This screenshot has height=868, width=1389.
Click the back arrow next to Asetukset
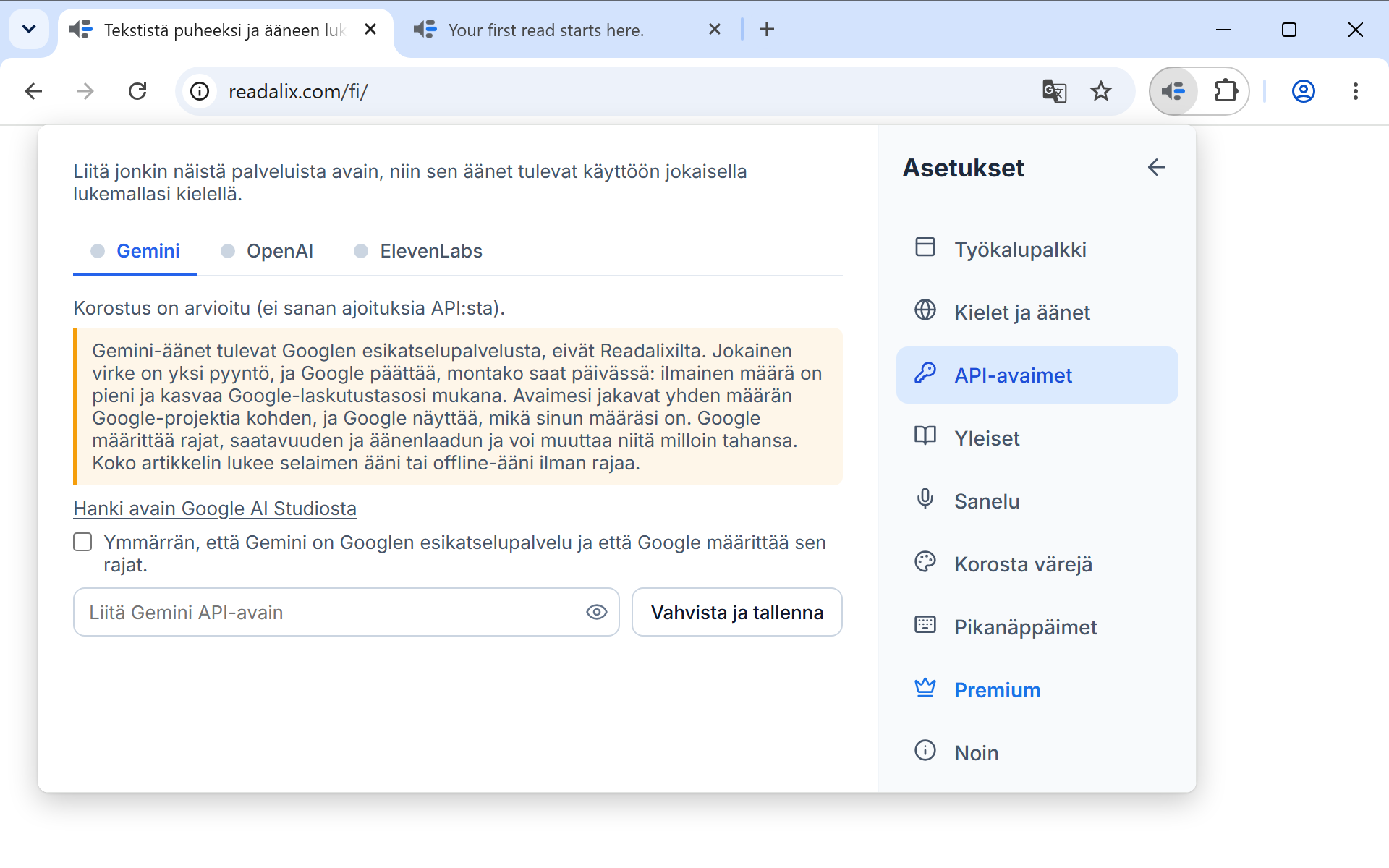pos(1156,168)
